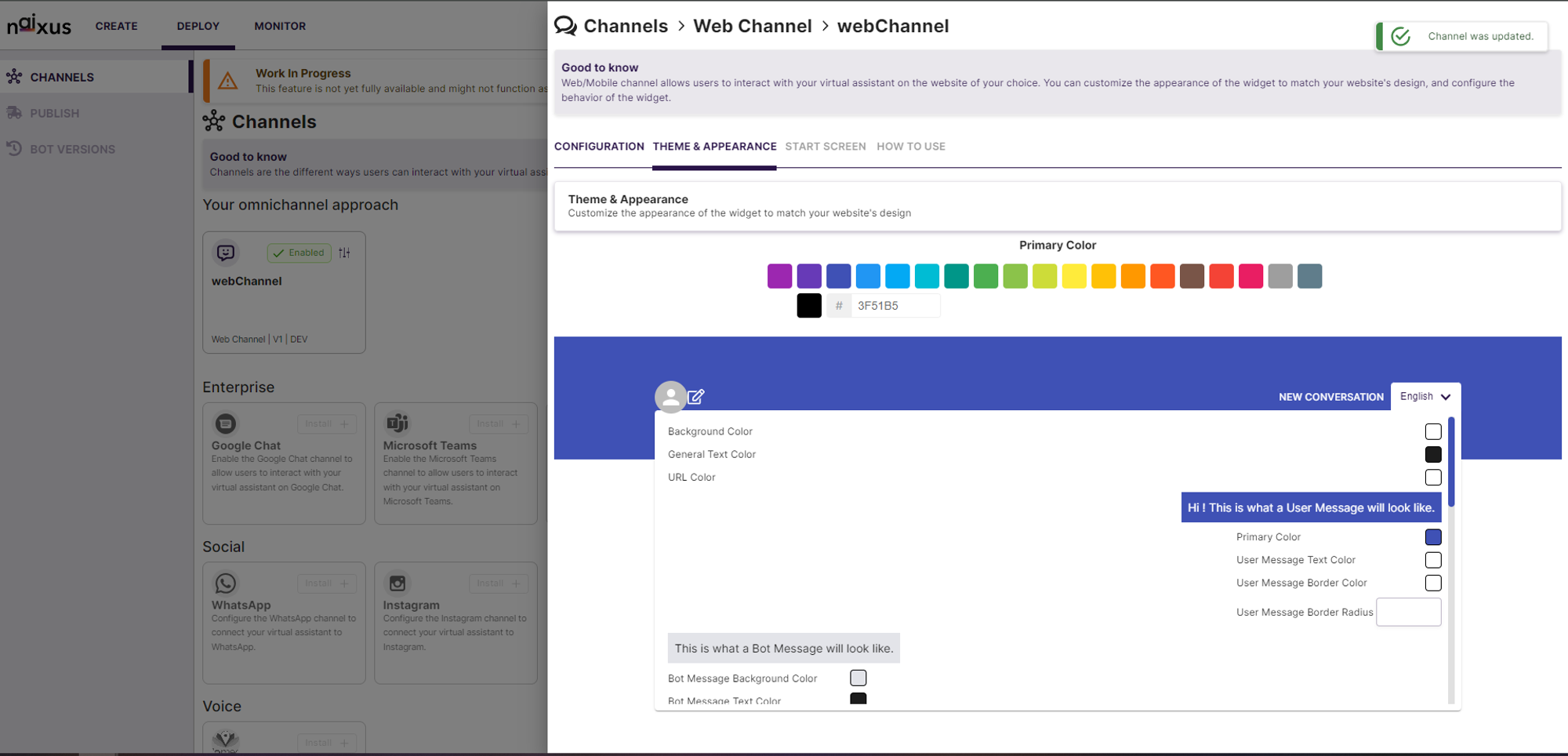Pick the teal primary color swatch
Screen dimensions: 1568x756
pyautogui.click(x=956, y=276)
